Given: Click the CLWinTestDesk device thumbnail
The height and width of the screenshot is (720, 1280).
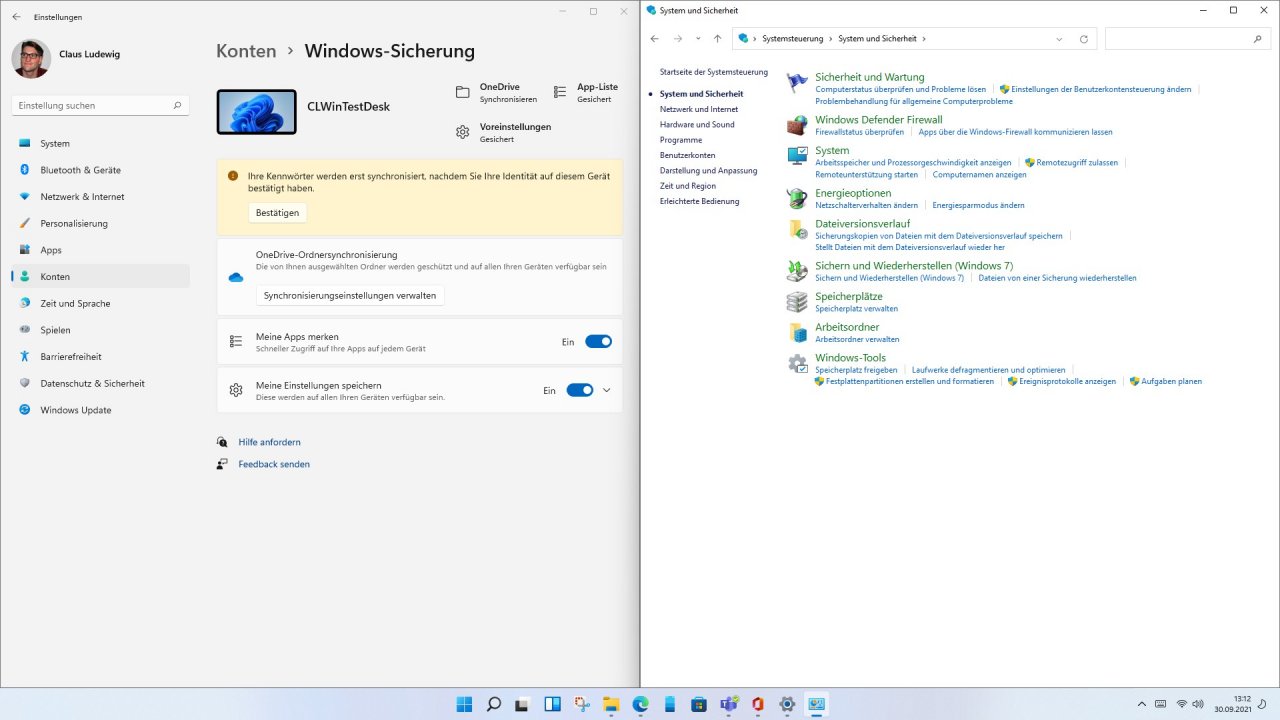Looking at the screenshot, I should click(x=256, y=112).
